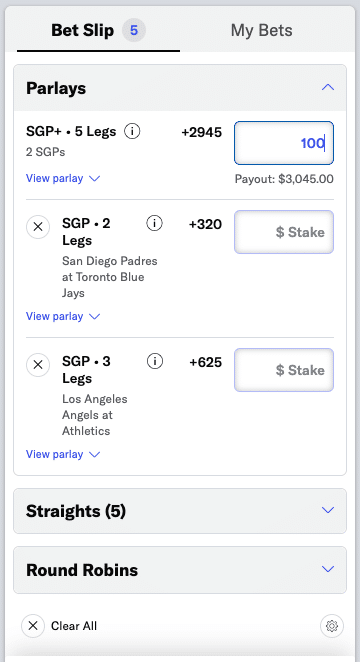Screen dimensions: 360x662
Task: Click the +320 SGP stake field
Action: pyautogui.click(x=284, y=232)
